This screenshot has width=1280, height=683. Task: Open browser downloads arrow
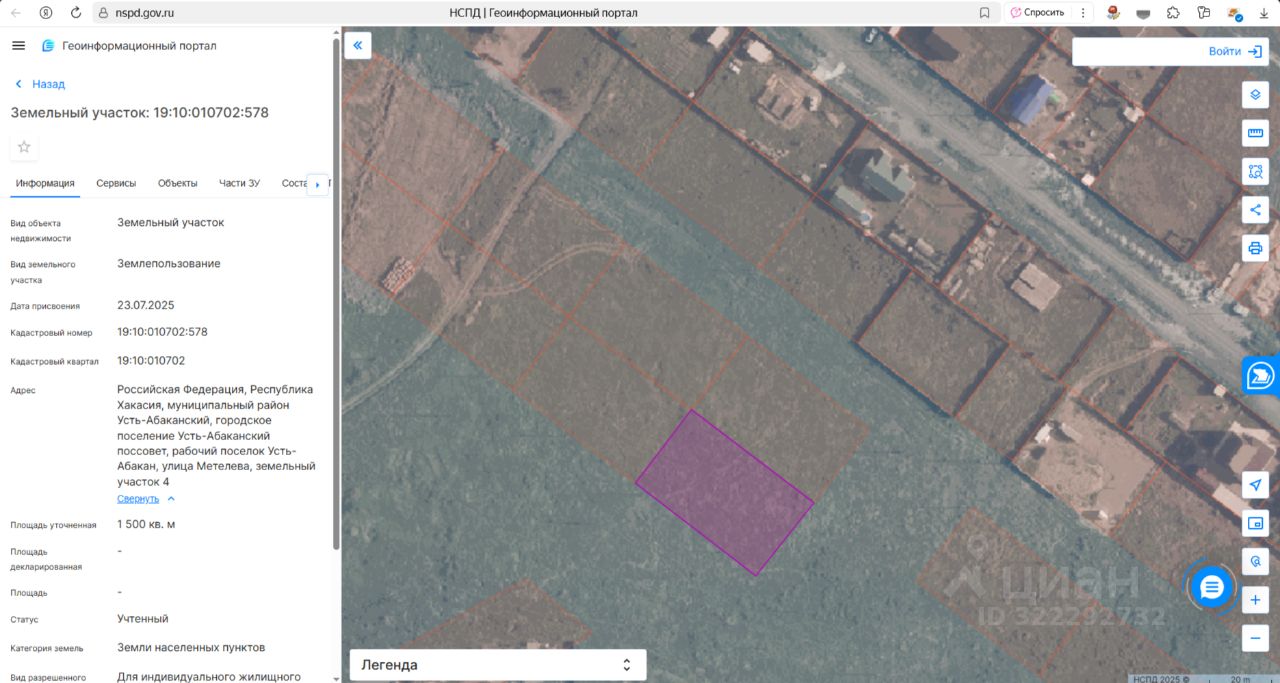pyautogui.click(x=1263, y=13)
